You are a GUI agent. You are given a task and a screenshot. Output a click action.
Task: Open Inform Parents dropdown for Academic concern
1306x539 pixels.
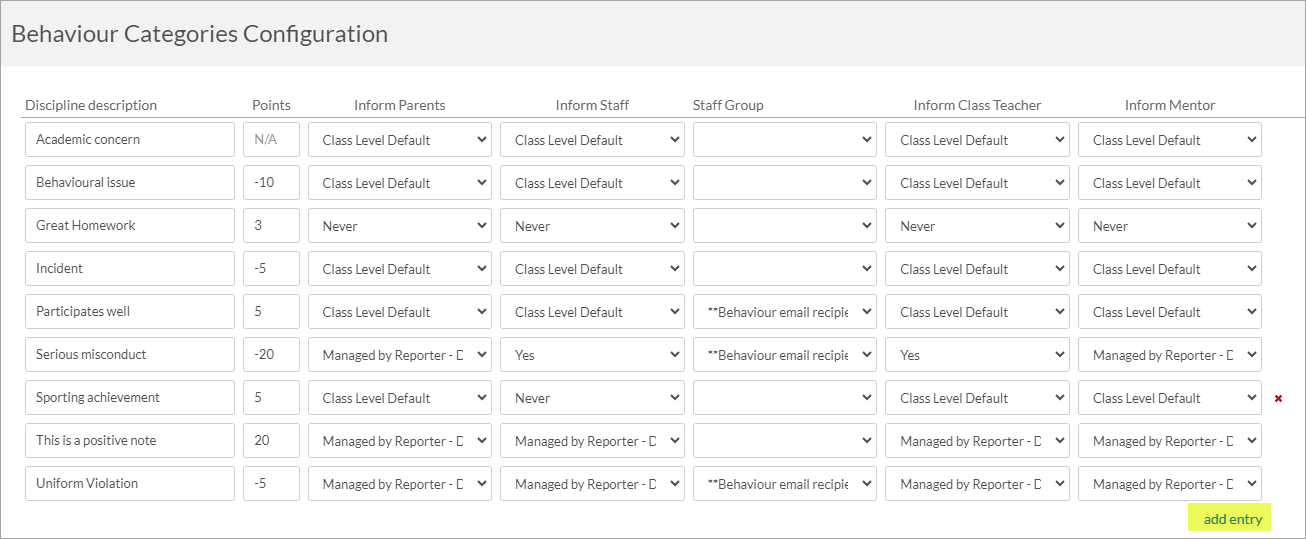click(400, 140)
